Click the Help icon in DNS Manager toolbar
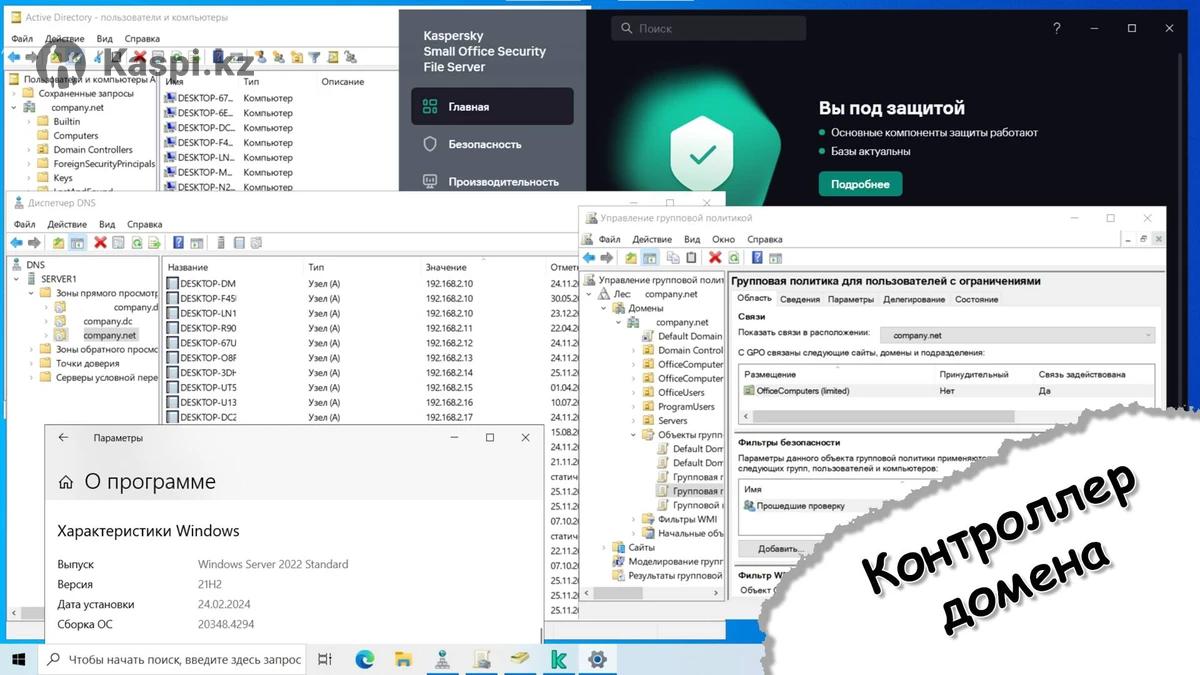Viewport: 1200px width, 675px height. click(x=178, y=243)
